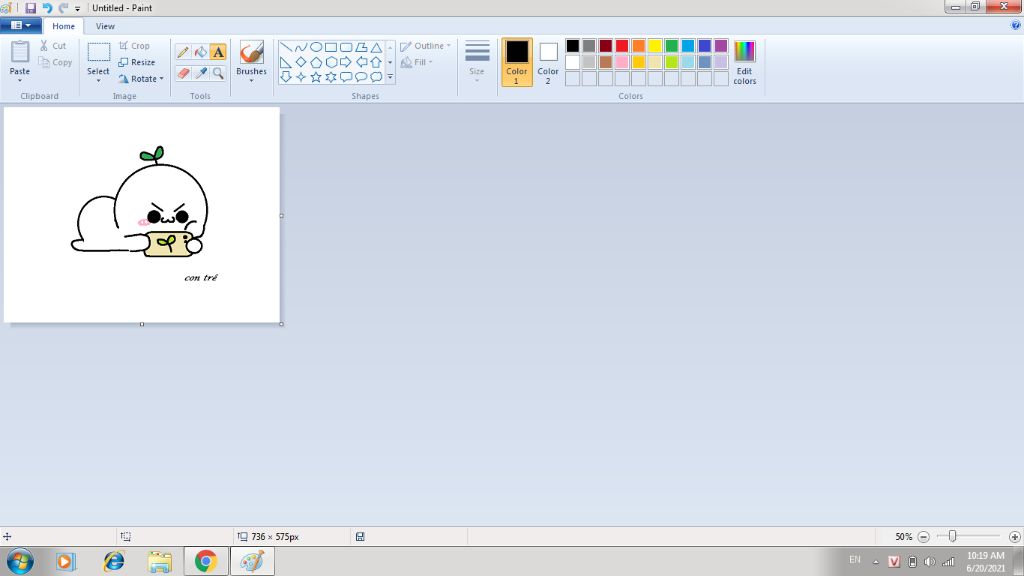Pick the yellow color swatch
1024x576 pixels.
tap(655, 46)
